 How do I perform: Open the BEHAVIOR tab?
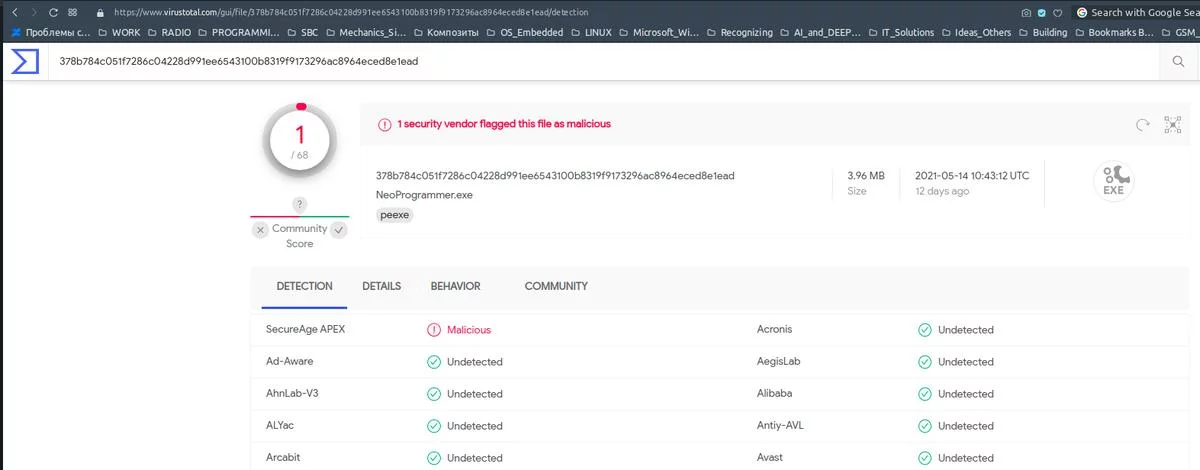[x=455, y=286]
